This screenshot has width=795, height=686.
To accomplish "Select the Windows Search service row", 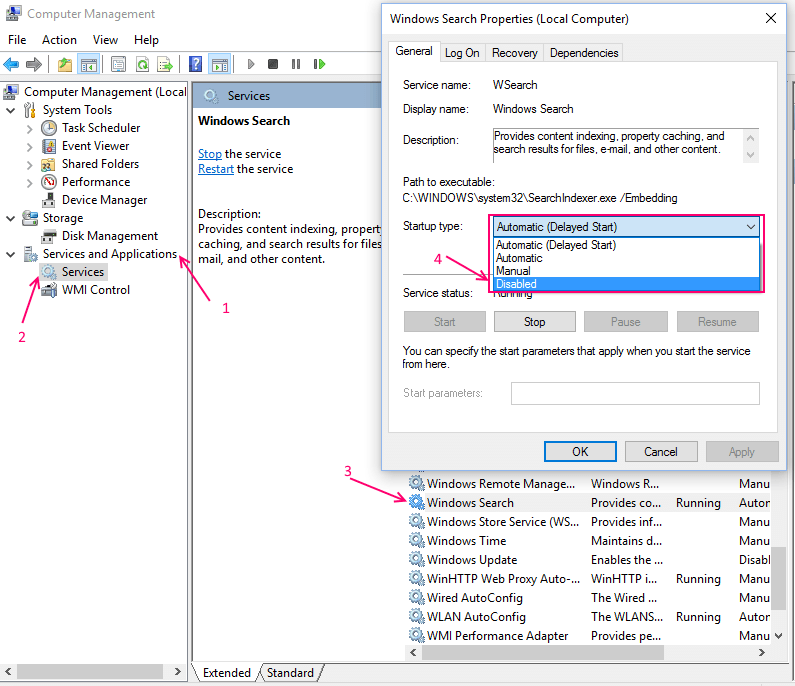I will pyautogui.click(x=590, y=502).
